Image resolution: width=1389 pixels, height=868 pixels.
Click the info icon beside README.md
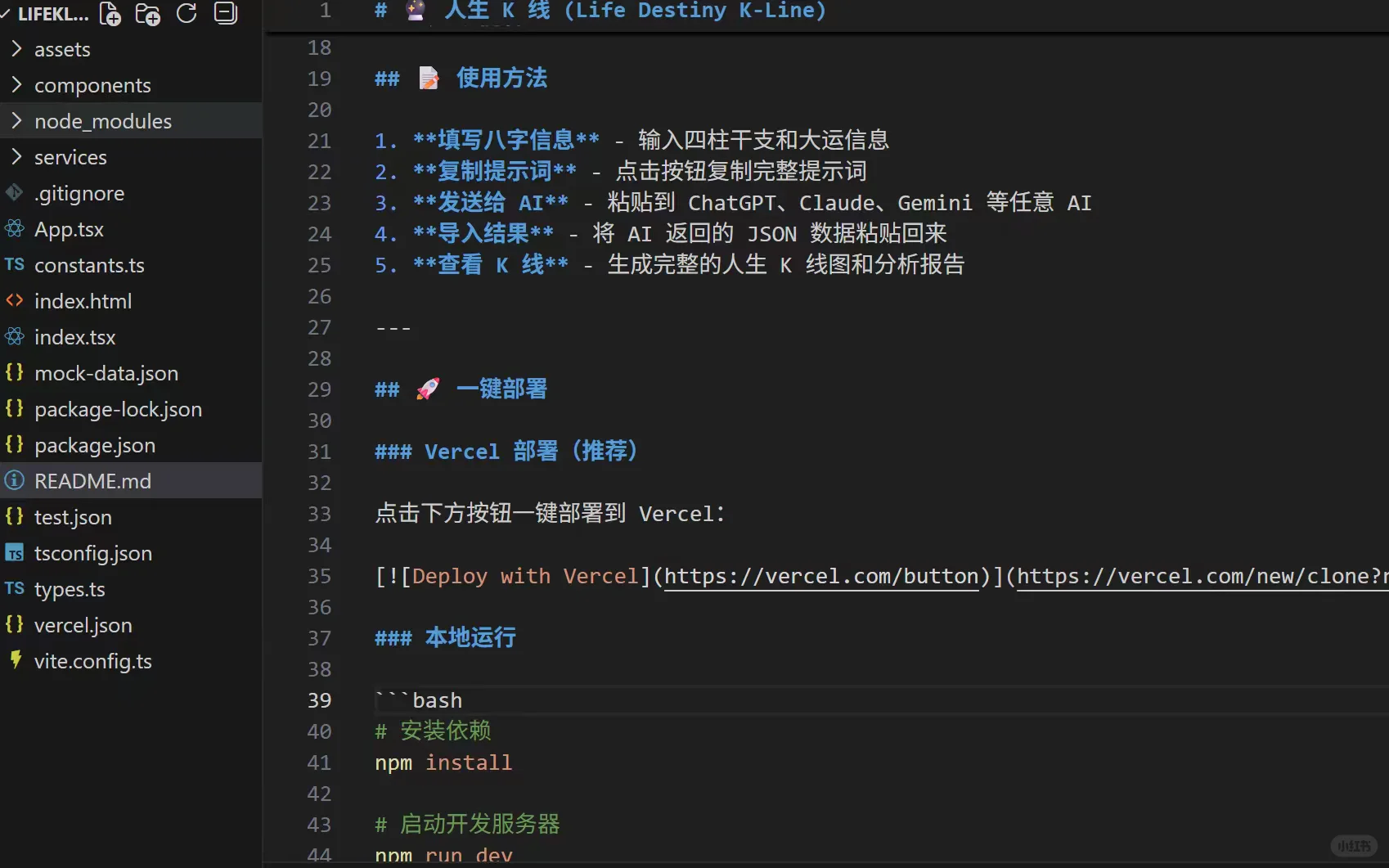click(x=14, y=481)
